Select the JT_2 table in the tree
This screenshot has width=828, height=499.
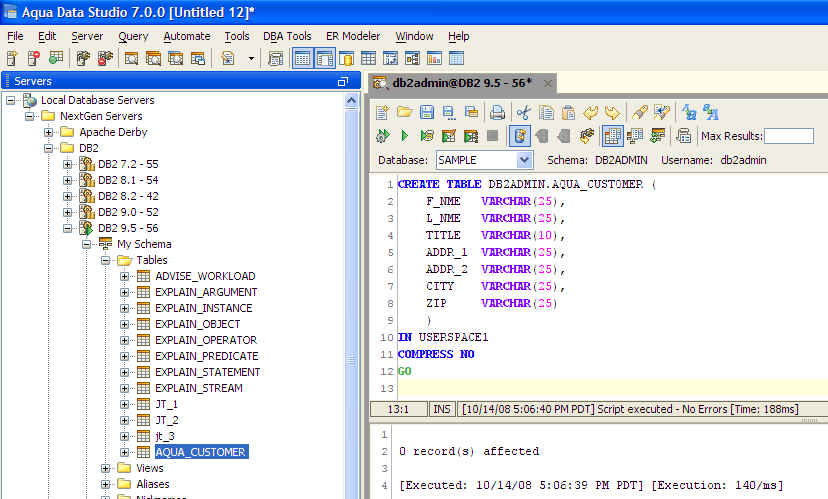coord(167,420)
